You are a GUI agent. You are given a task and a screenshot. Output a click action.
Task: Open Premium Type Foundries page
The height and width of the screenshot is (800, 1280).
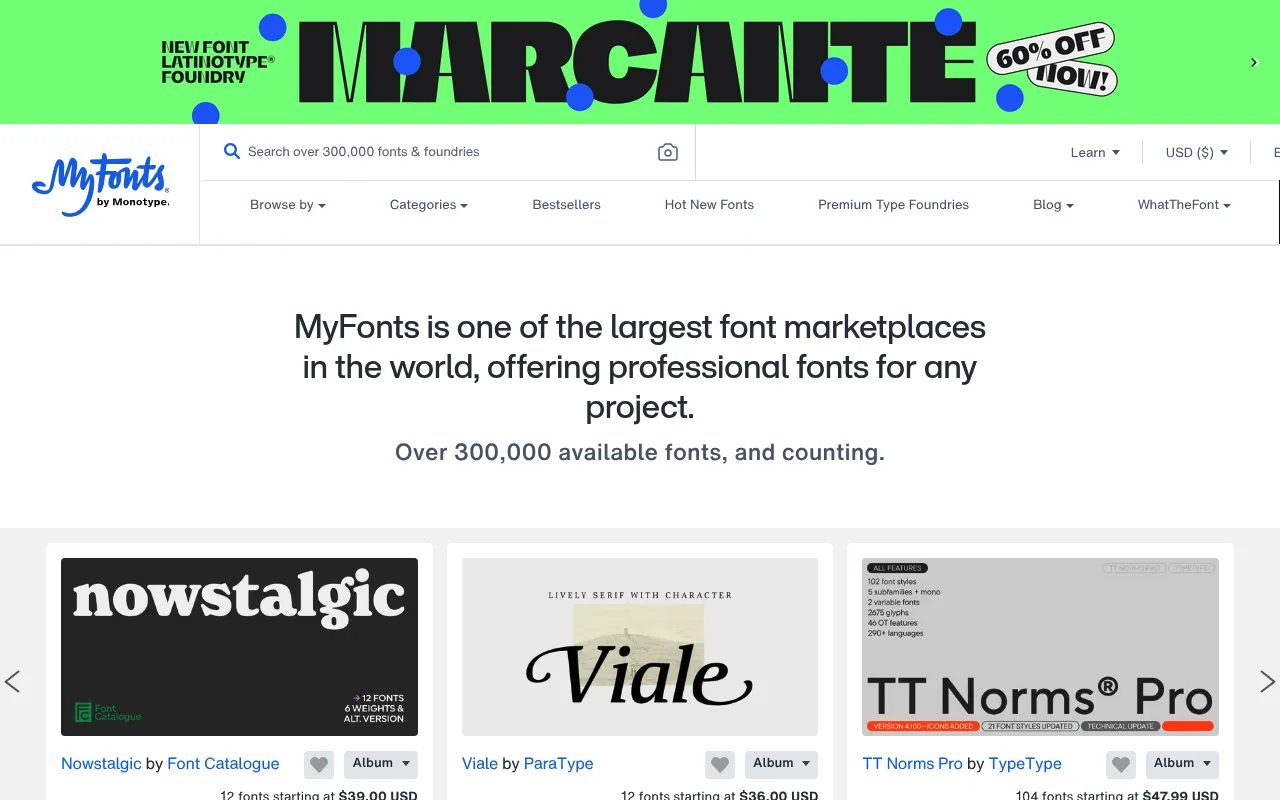(893, 205)
